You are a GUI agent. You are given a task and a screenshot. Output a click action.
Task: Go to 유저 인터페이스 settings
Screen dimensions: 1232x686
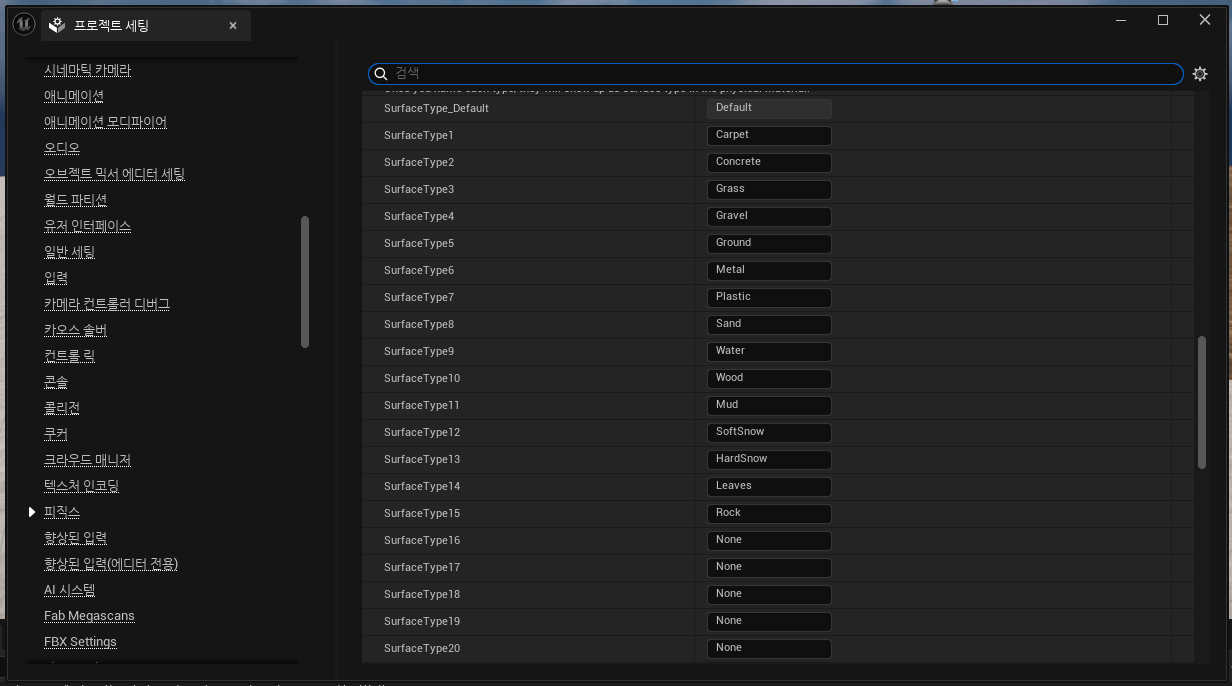pos(87,226)
